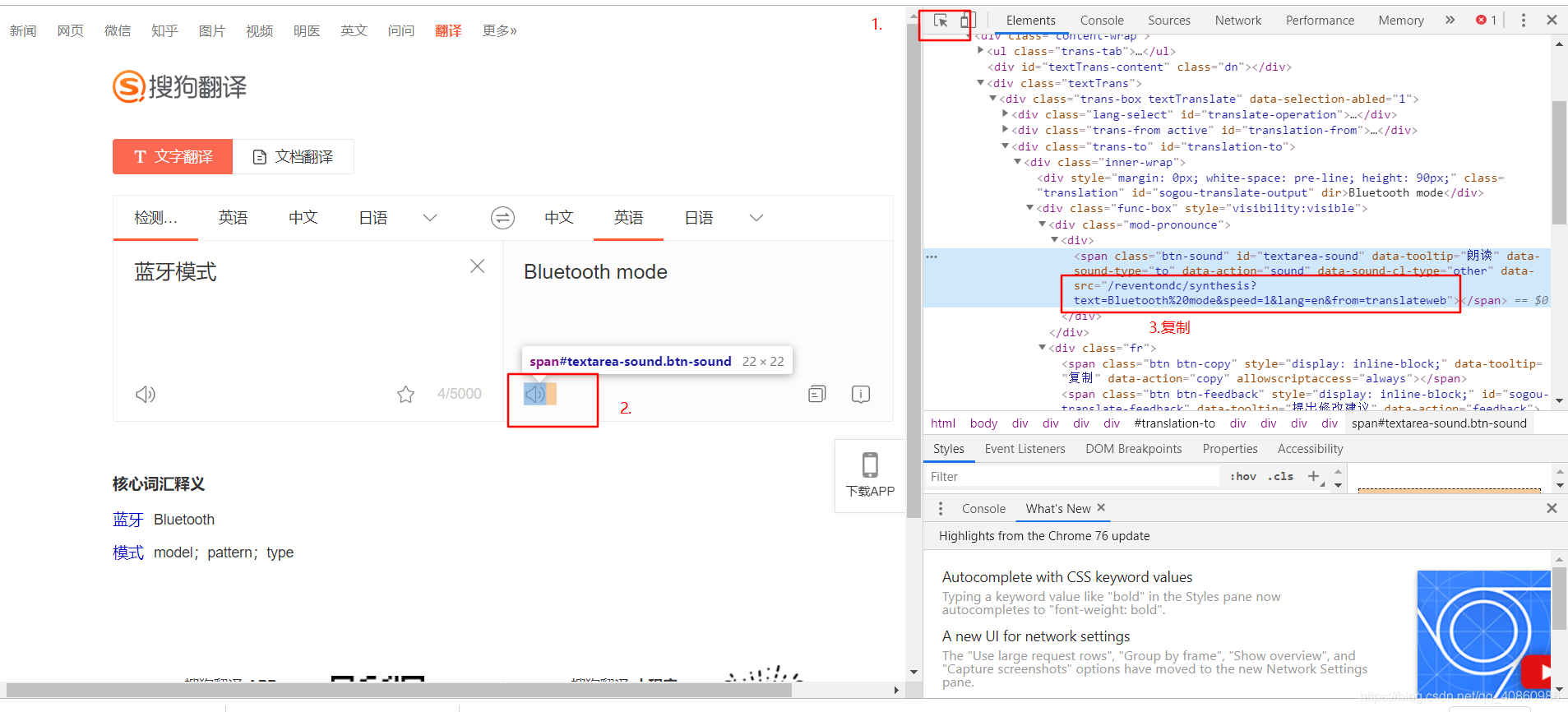Close the What's New tab
This screenshot has height=712, width=1568.
(x=1101, y=508)
